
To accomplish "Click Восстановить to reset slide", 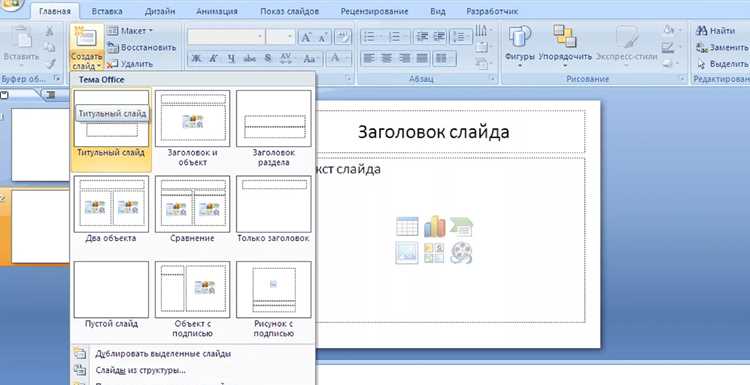I will pyautogui.click(x=142, y=47).
